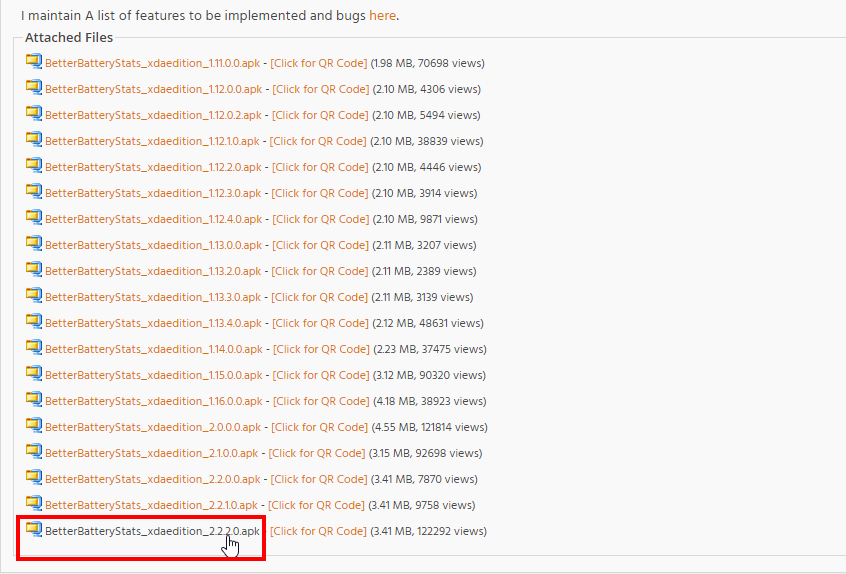
Task: Show QR code for the 1.14.0.0 apk
Action: (321, 348)
